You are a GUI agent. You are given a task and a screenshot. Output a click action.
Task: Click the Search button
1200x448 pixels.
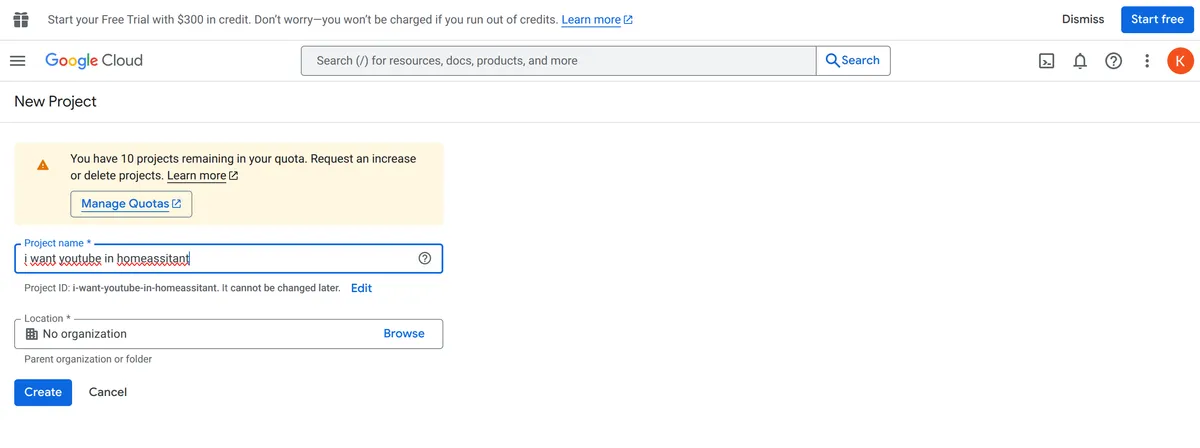[853, 61]
